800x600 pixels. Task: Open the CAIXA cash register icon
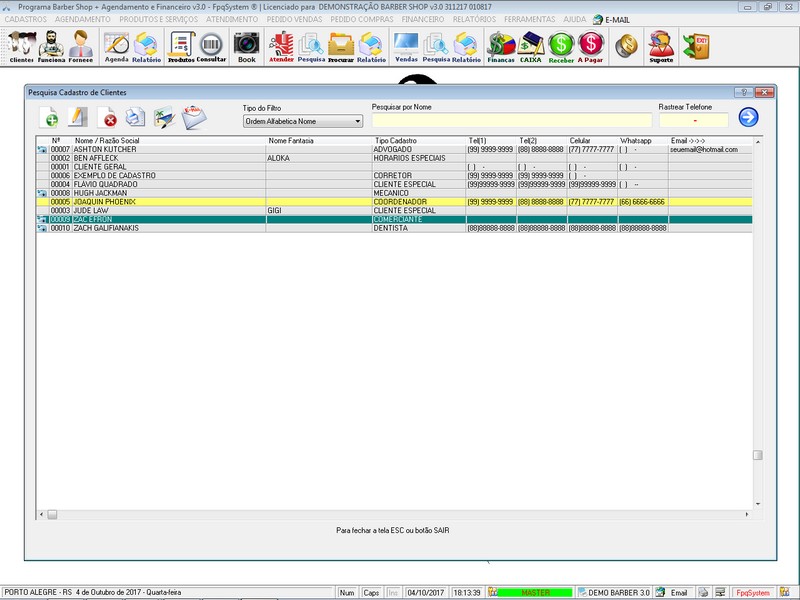tap(530, 46)
